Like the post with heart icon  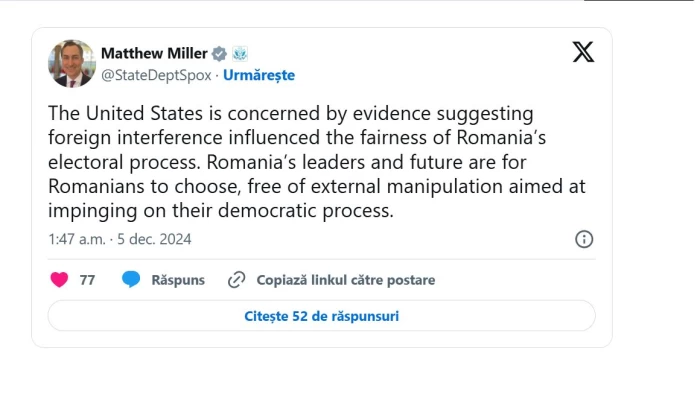[59, 280]
